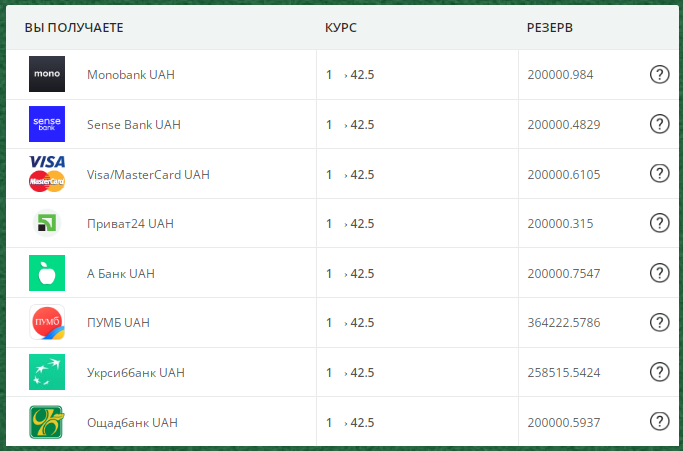Screen dimensions: 683x451
Task: Click the А Банк apple icon
Action: pyautogui.click(x=47, y=273)
